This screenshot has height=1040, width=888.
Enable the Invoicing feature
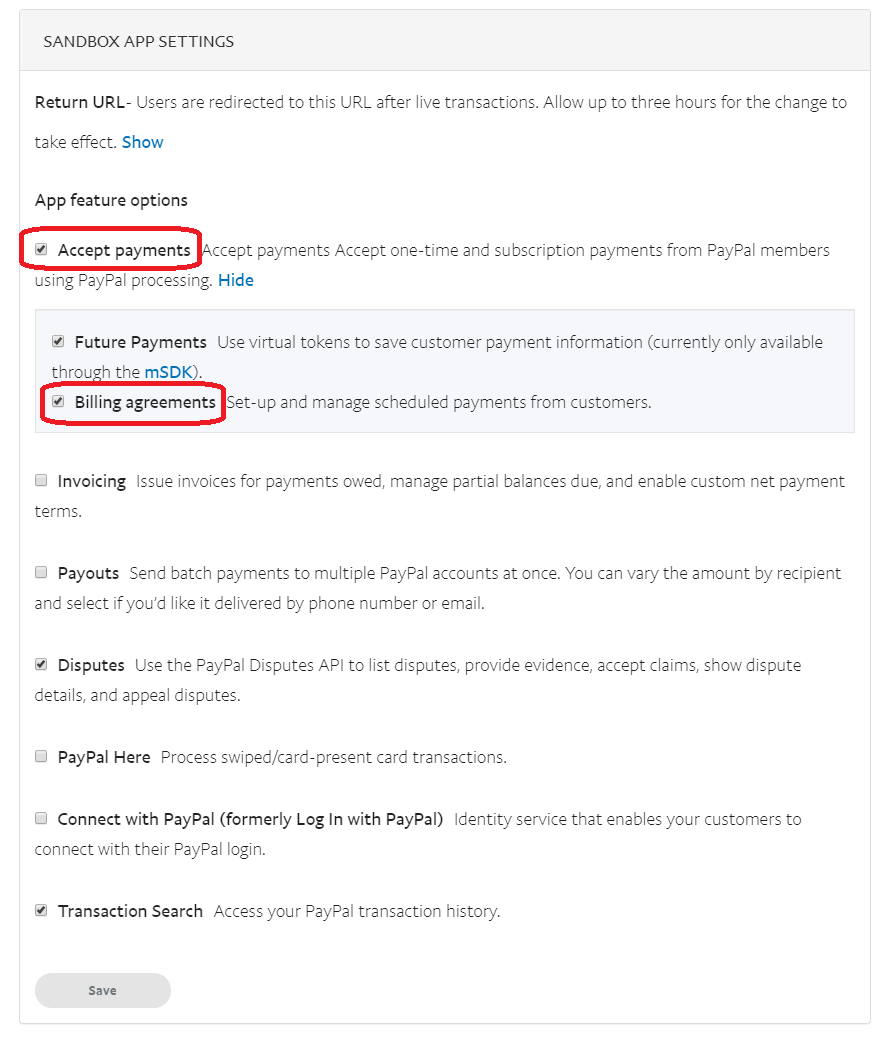coord(41,479)
